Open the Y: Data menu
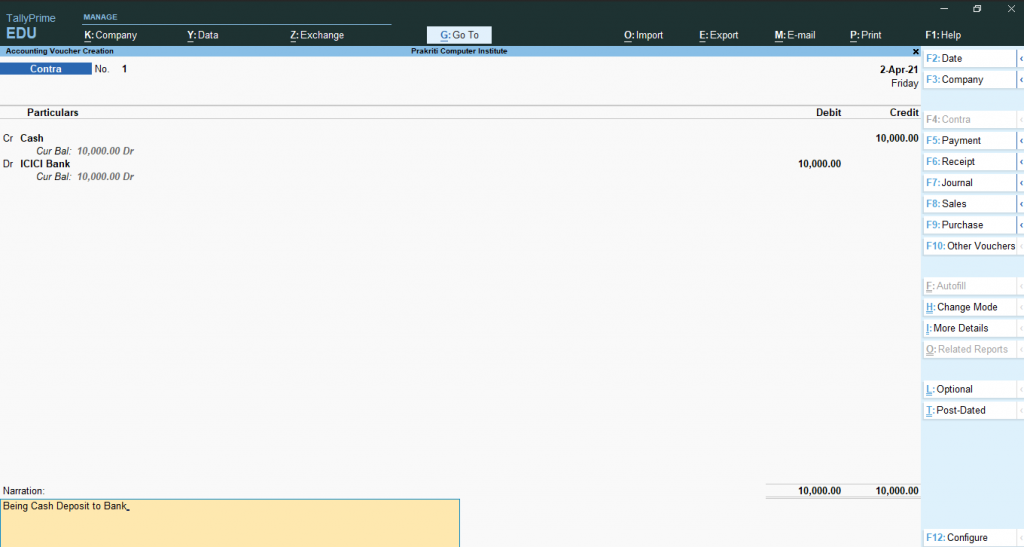Viewport: 1024px width, 547px height. [x=203, y=35]
